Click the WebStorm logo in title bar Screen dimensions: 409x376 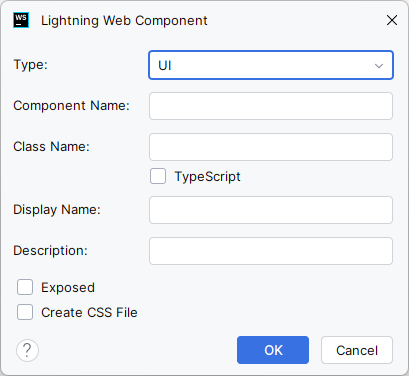[21, 20]
